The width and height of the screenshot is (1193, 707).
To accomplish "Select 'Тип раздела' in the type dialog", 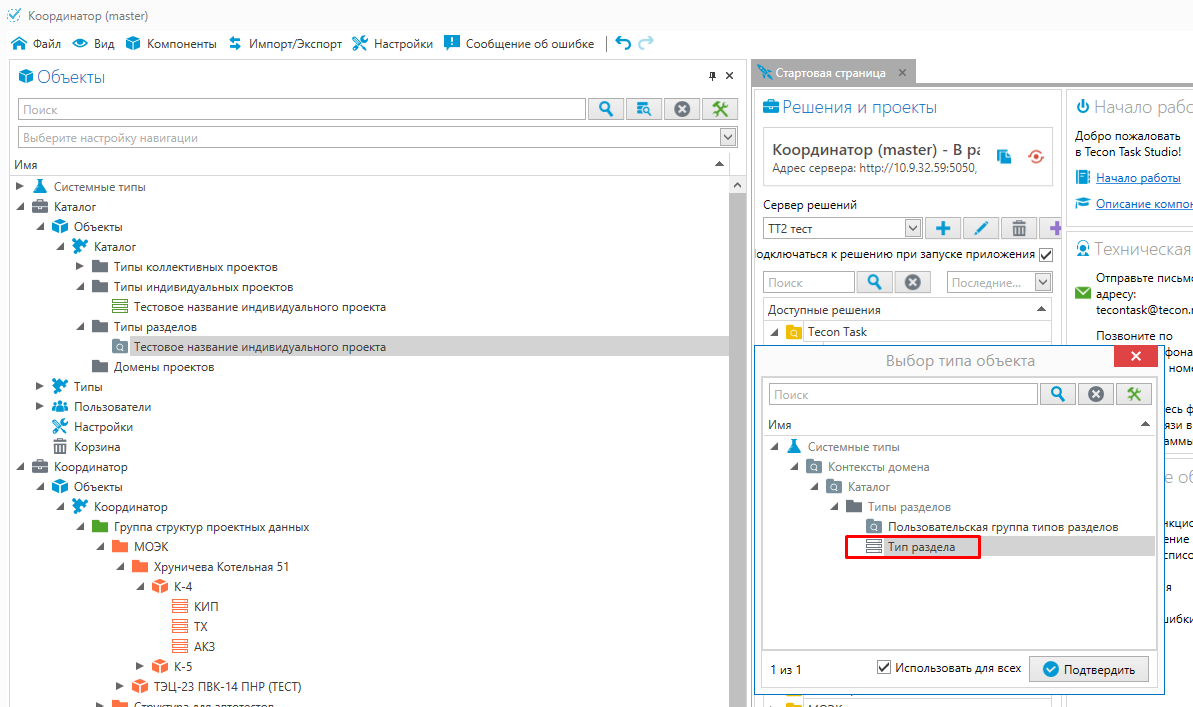I will pyautogui.click(x=920, y=547).
